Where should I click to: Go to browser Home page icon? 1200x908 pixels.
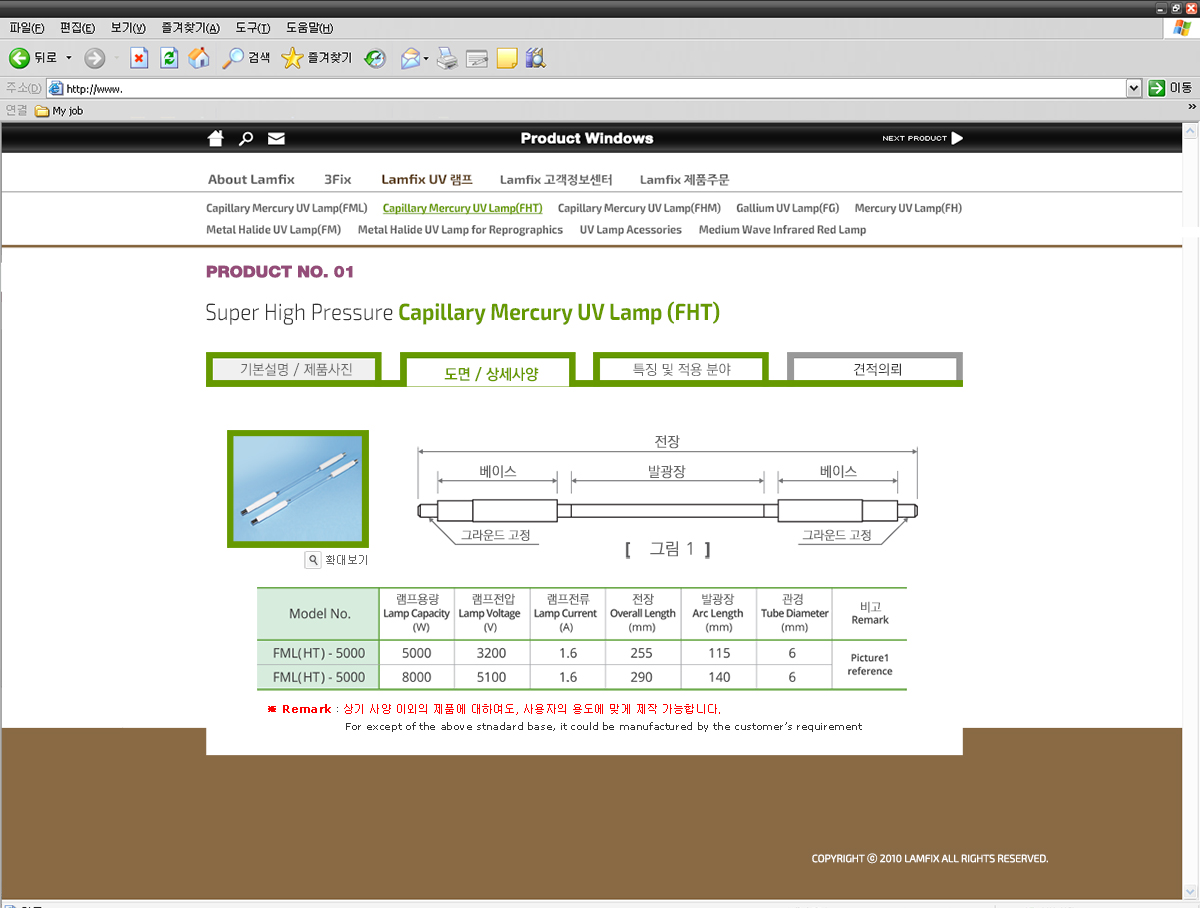click(x=199, y=58)
